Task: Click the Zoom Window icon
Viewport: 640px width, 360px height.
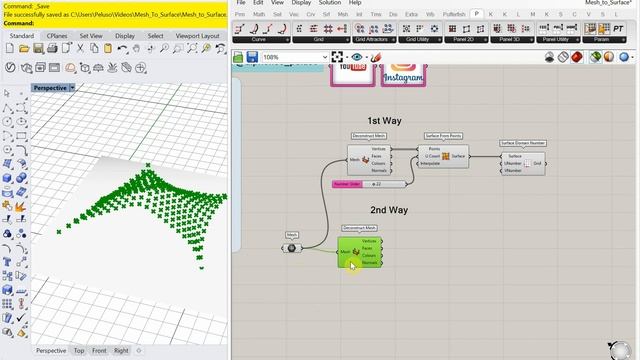Action: (x=178, y=49)
